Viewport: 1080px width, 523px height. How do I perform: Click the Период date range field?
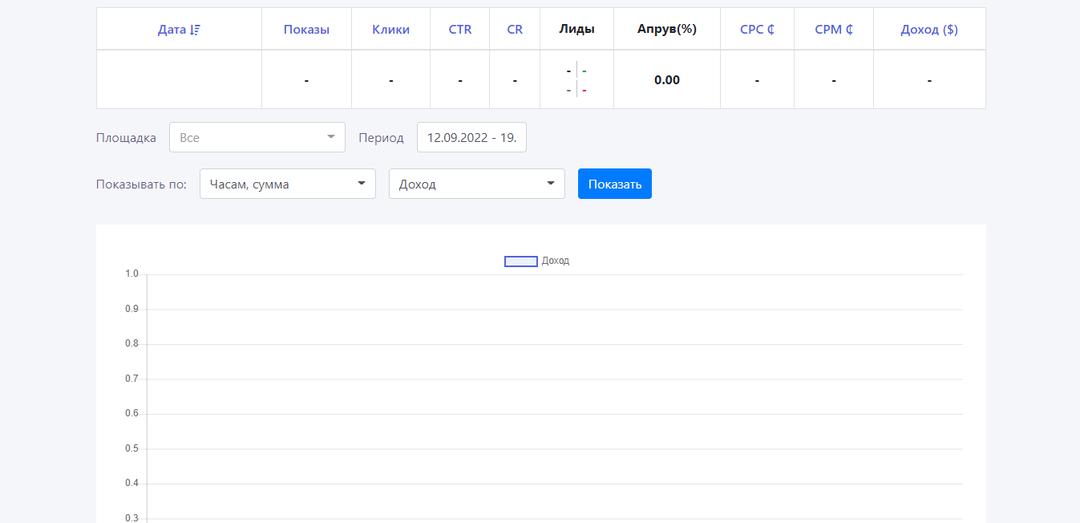point(471,138)
